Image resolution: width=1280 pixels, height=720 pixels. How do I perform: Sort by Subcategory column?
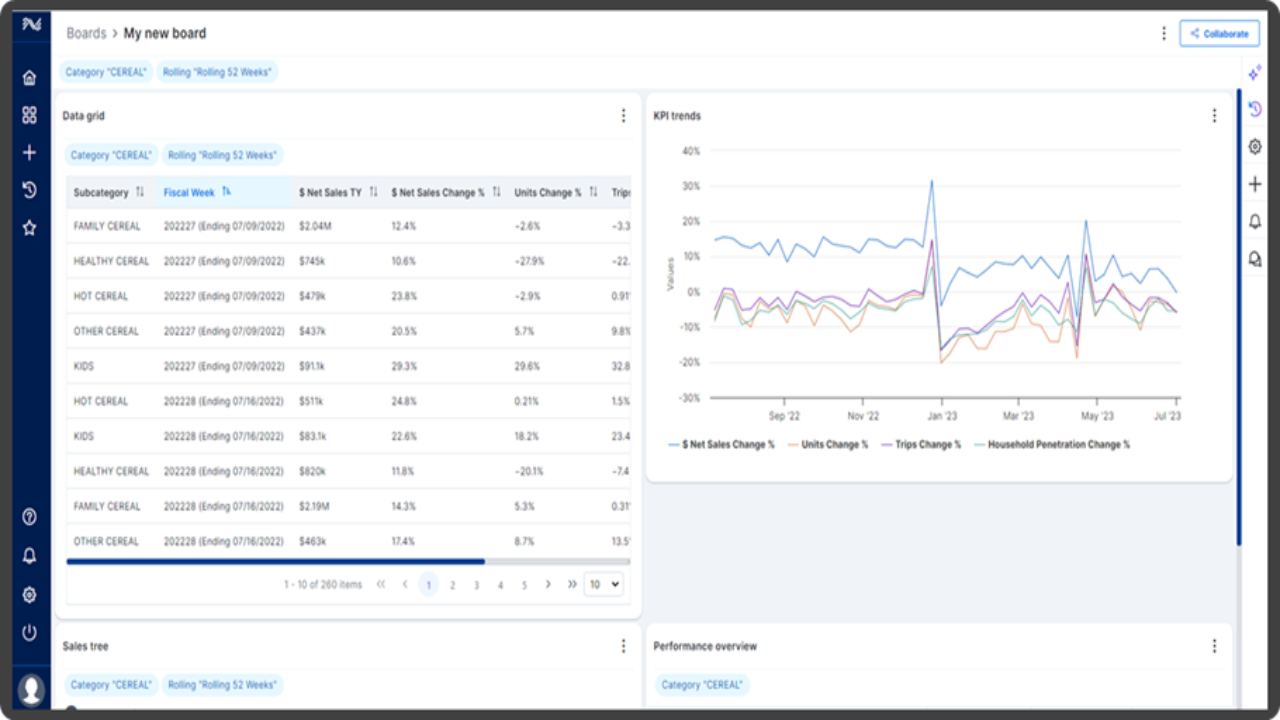coord(140,192)
